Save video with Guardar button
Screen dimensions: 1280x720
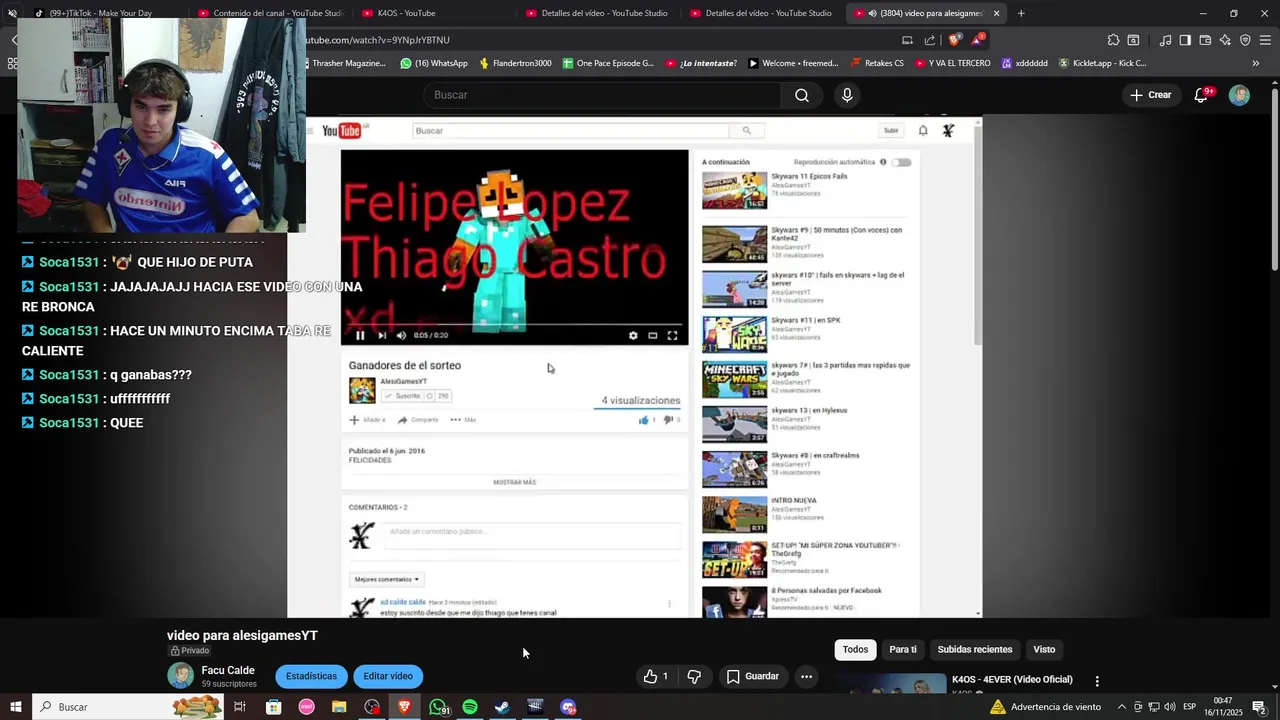(752, 677)
